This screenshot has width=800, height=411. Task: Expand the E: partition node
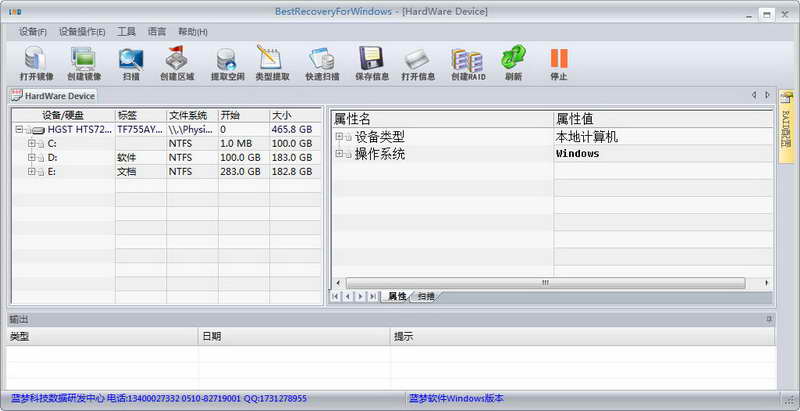[32, 172]
